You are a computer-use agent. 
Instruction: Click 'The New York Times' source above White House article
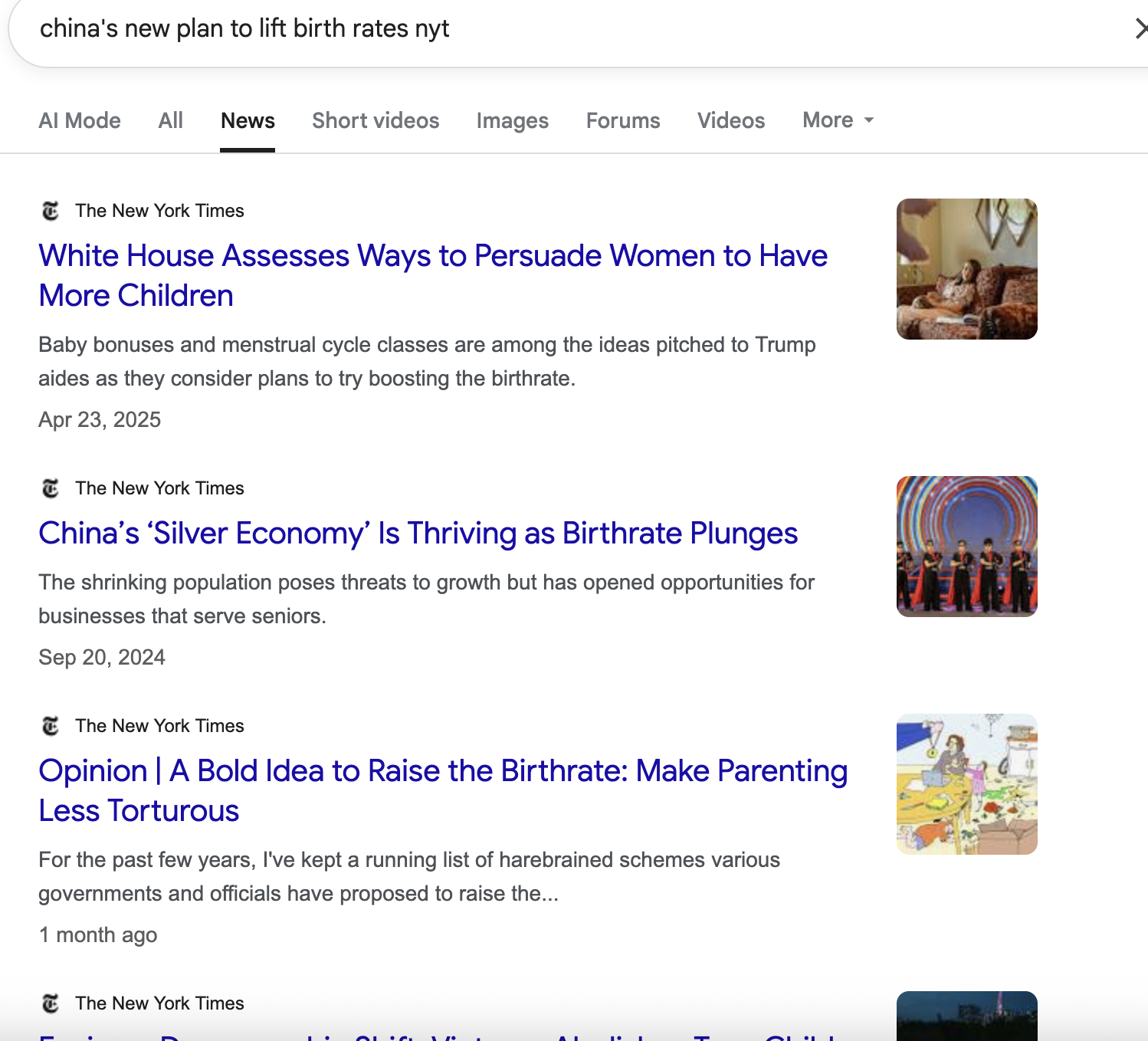point(159,211)
